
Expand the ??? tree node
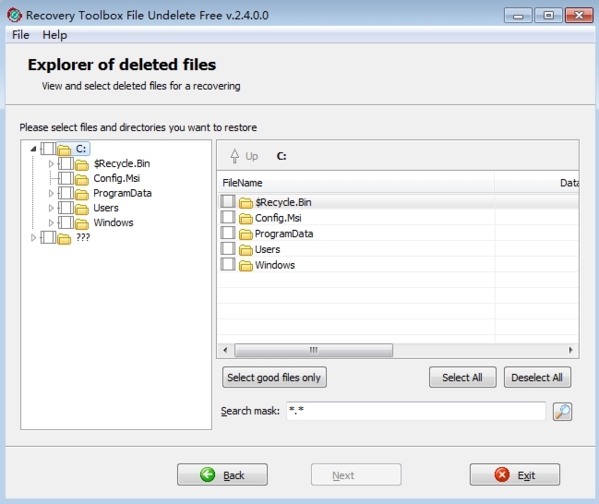pos(33,237)
